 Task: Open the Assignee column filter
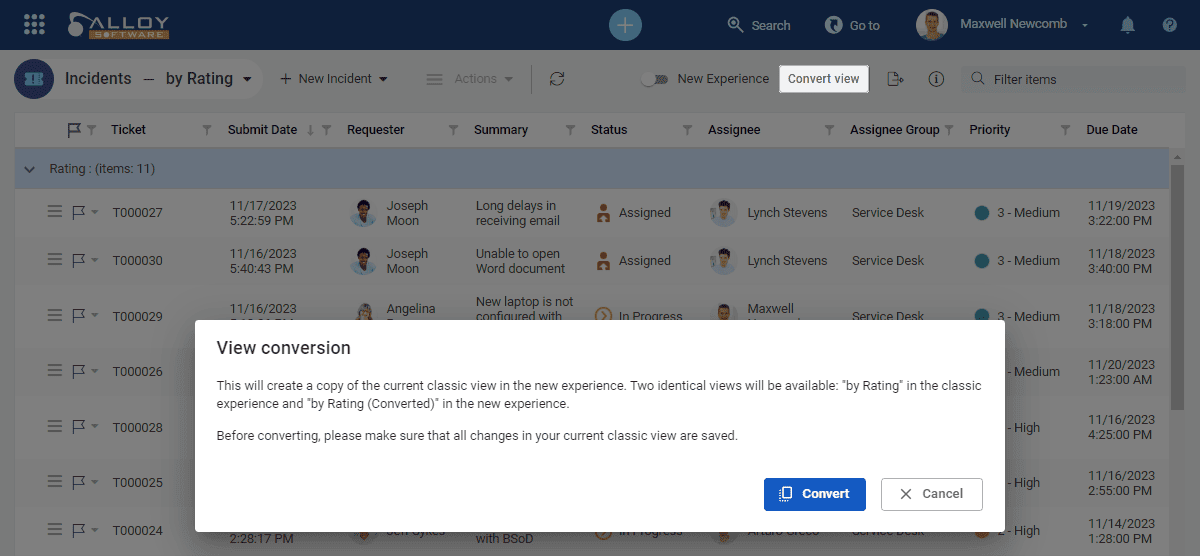tap(829, 130)
